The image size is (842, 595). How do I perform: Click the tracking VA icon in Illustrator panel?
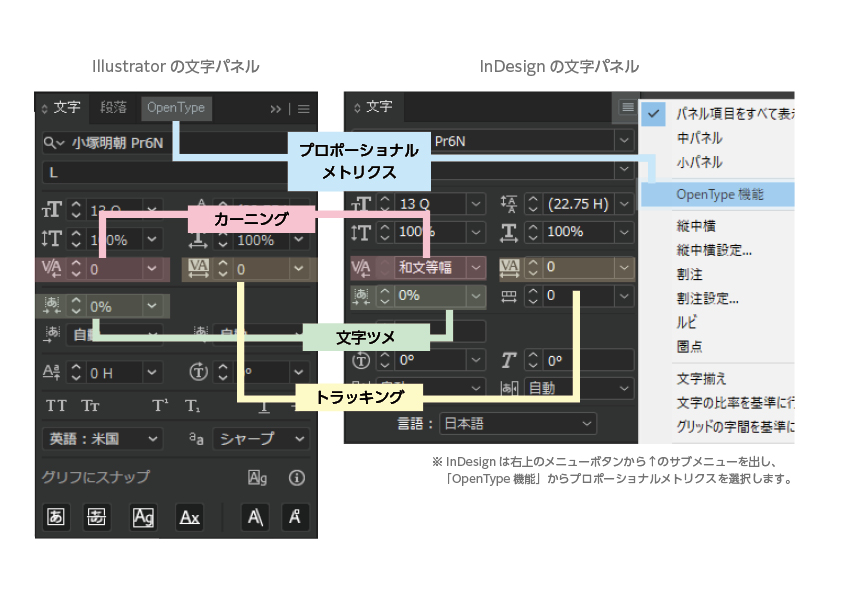point(198,267)
